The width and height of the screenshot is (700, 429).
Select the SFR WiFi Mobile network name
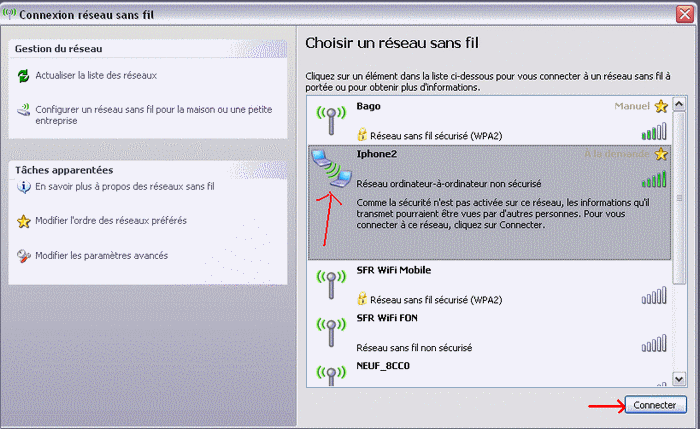point(393,270)
